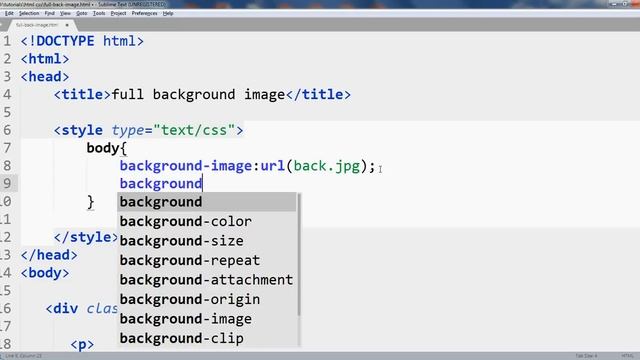Click the Line/Column indicator in status bar
The height and width of the screenshot is (360, 640).
pos(23,356)
